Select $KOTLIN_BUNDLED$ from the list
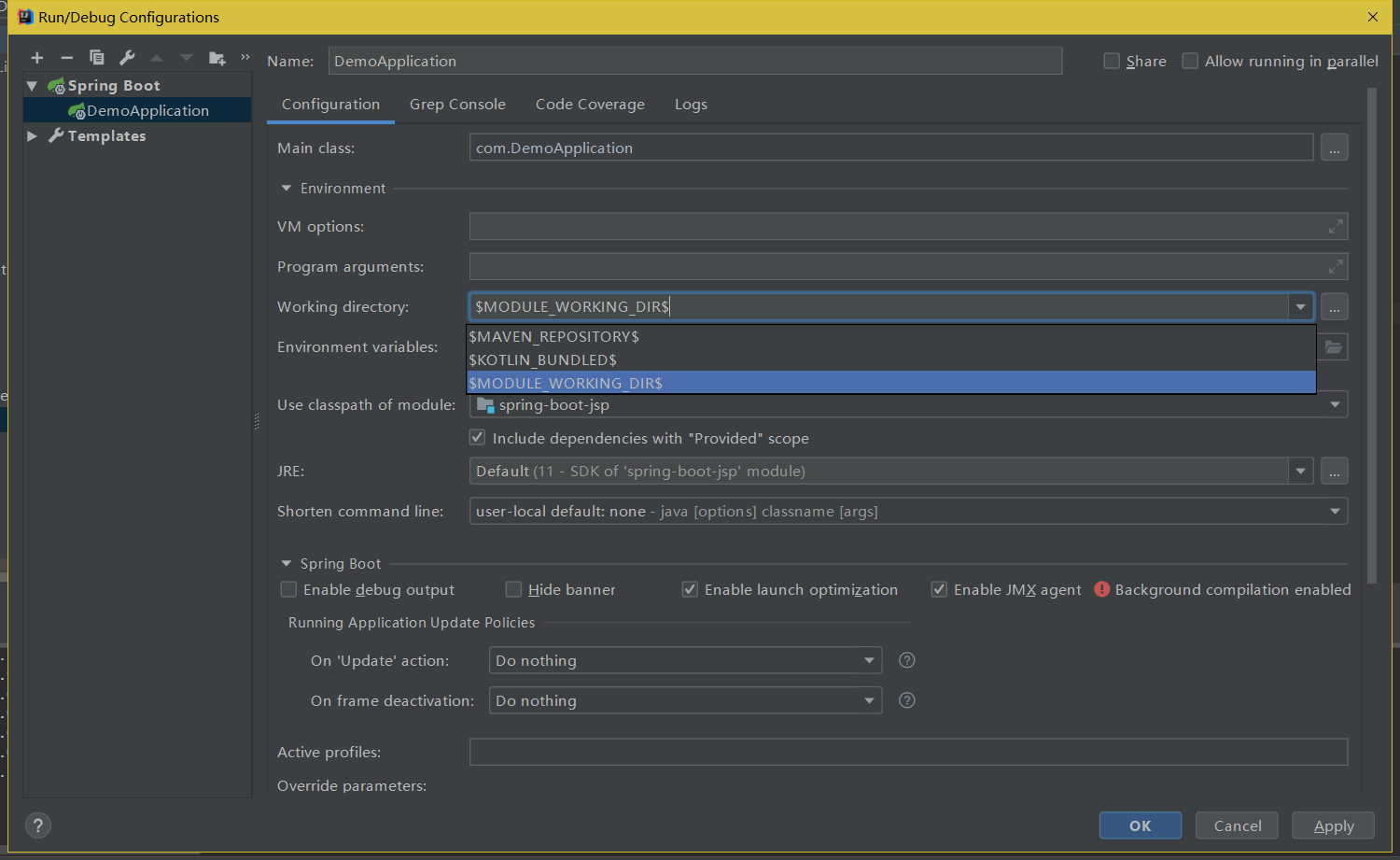 click(x=891, y=360)
